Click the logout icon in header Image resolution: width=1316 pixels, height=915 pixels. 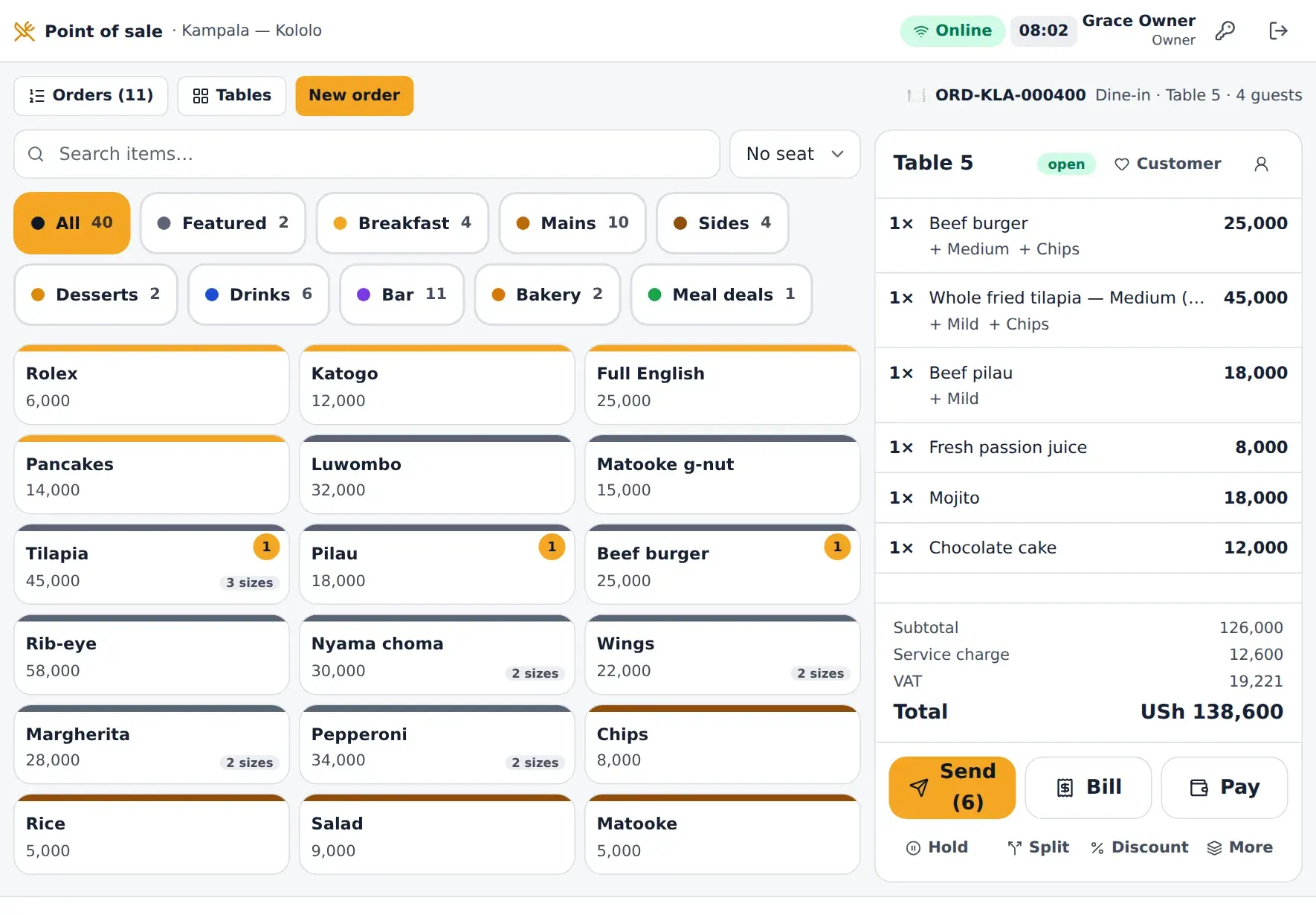point(1278,30)
